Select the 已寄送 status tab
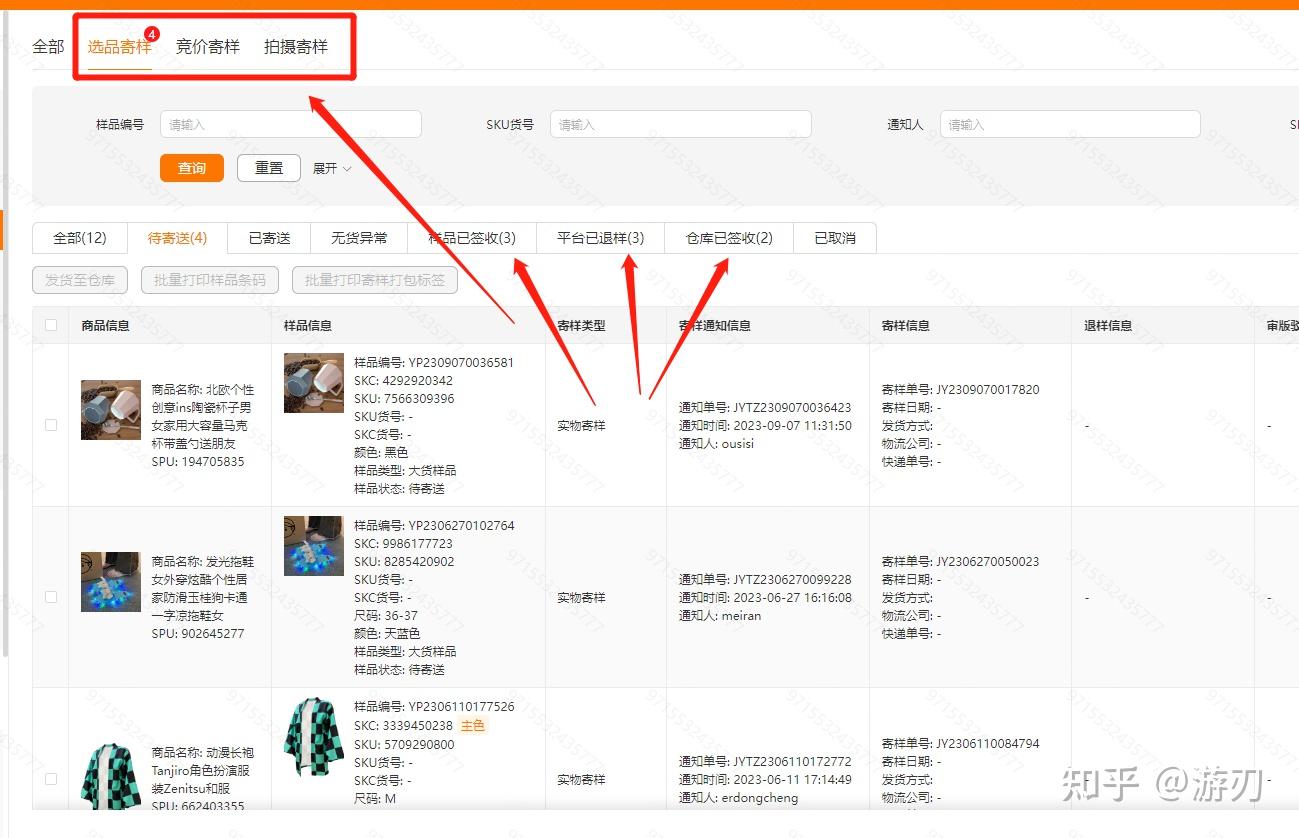This screenshot has width=1299, height=838. (269, 238)
